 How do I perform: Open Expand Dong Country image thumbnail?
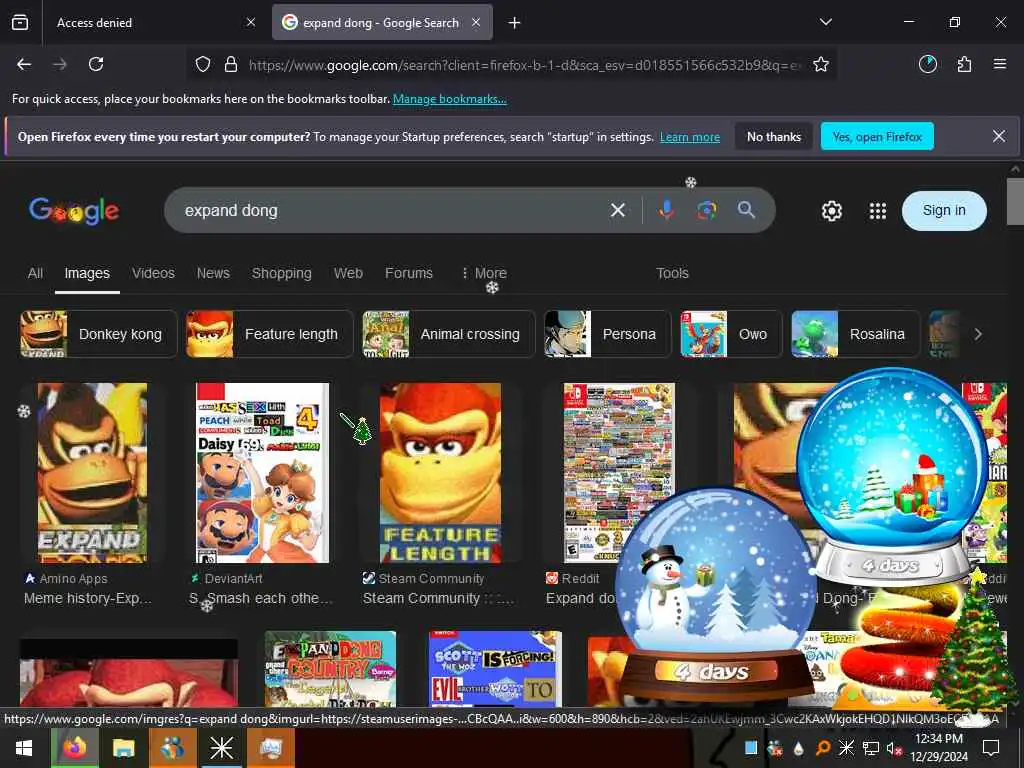point(330,669)
